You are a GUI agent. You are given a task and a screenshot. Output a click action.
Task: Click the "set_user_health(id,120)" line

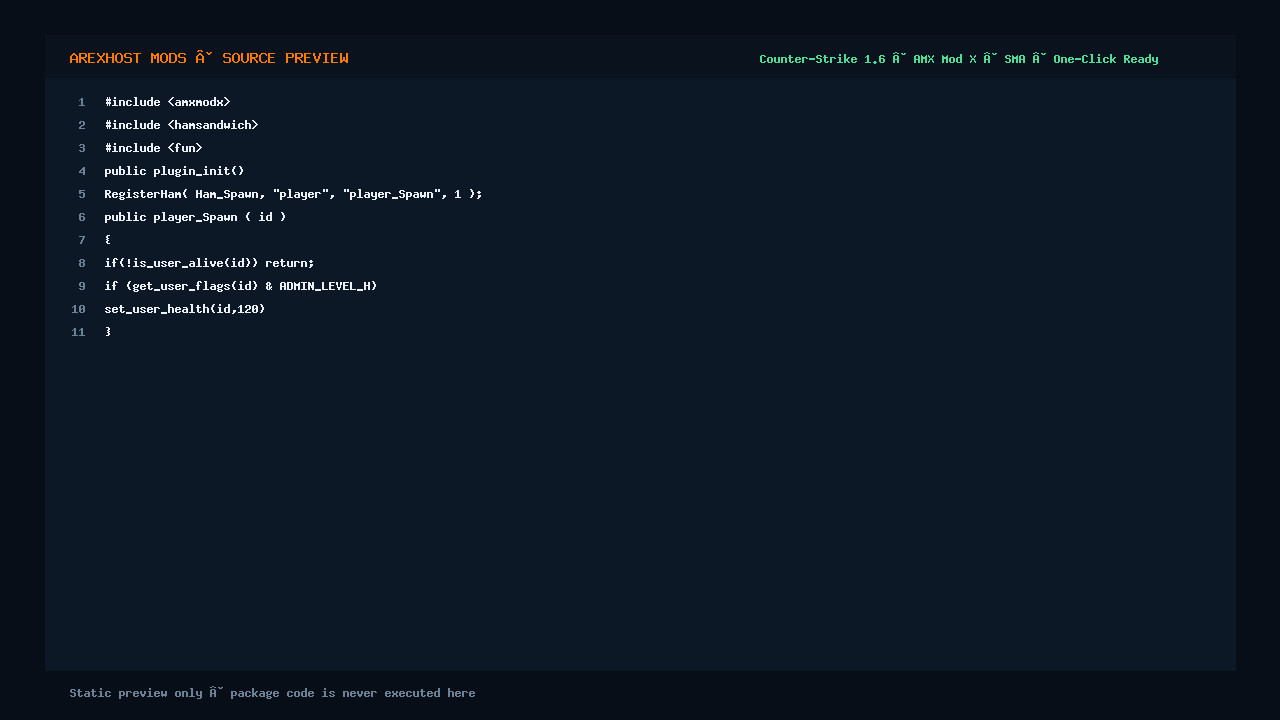click(x=185, y=309)
